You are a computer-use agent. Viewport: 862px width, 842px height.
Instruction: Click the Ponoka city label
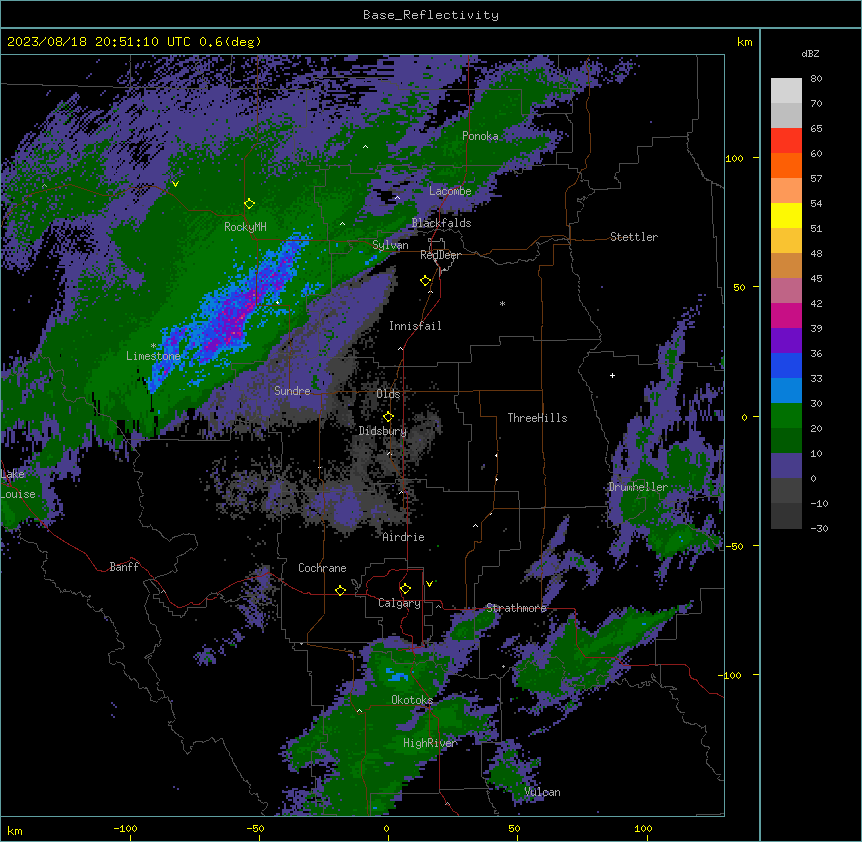coord(480,136)
